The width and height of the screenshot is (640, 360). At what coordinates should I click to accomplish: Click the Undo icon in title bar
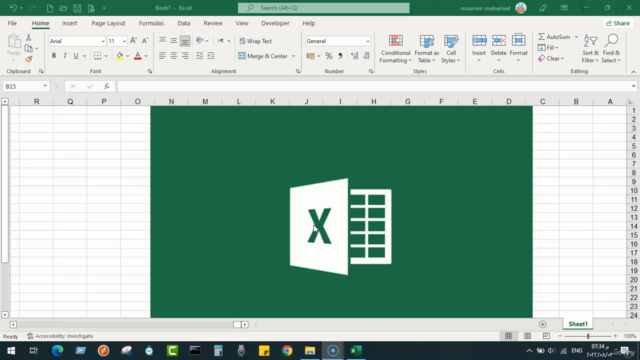[13, 8]
